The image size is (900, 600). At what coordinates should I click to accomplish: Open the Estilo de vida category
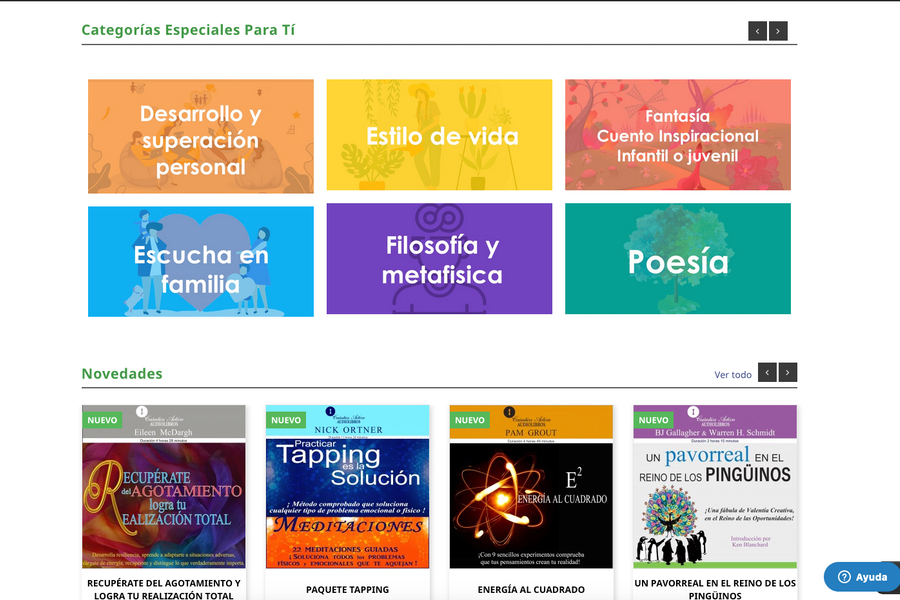439,135
